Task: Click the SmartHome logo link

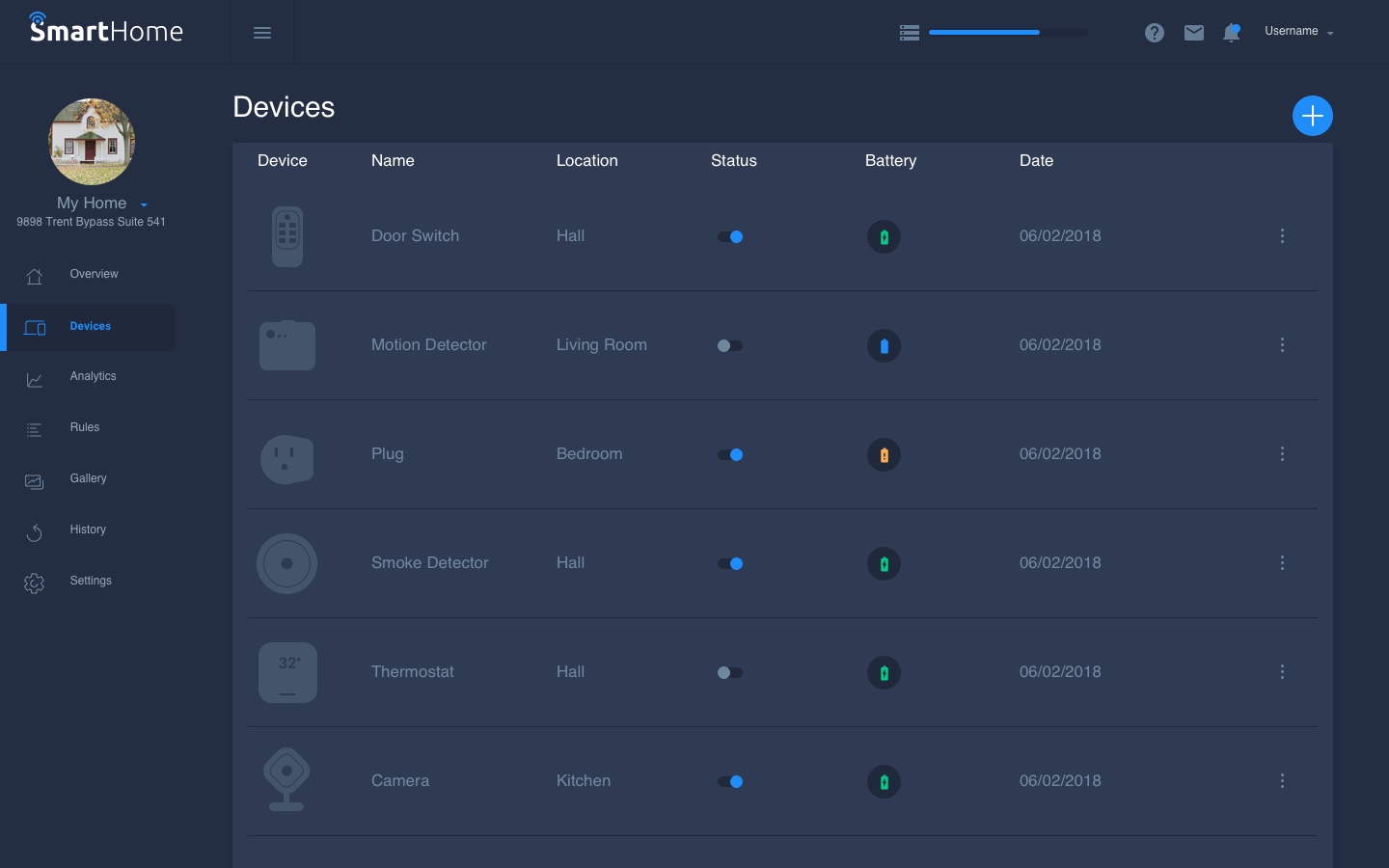Action: point(106,31)
